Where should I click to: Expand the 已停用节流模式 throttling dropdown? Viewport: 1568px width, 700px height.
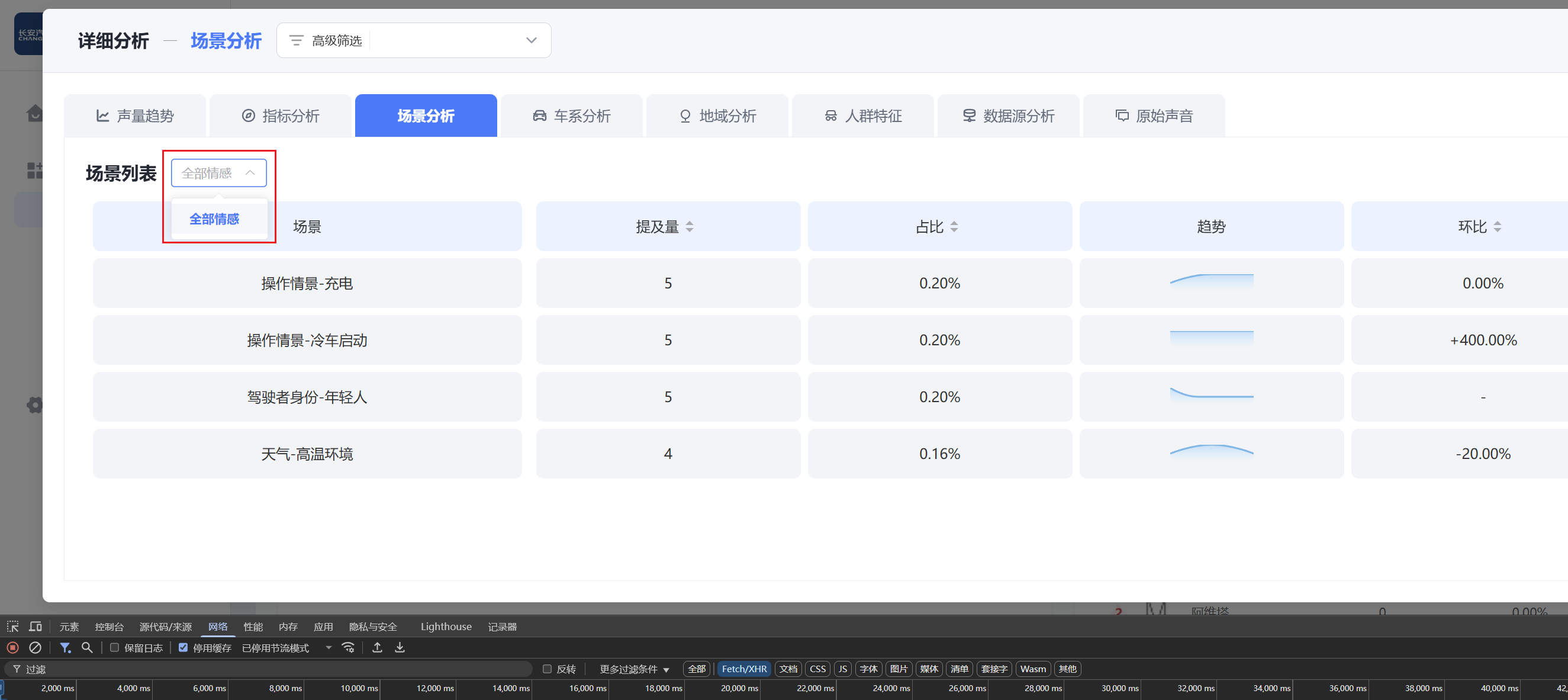pos(286,648)
